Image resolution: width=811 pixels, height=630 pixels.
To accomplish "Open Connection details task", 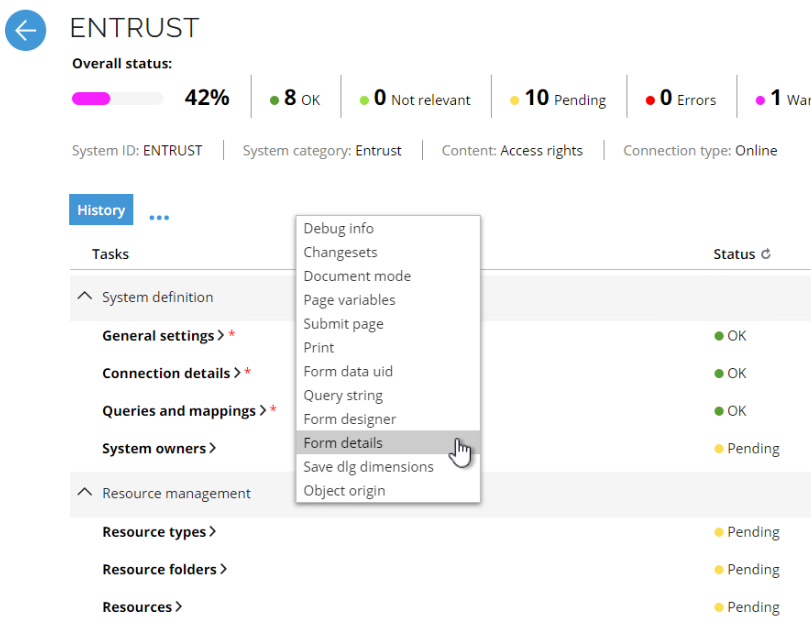I will 171,373.
